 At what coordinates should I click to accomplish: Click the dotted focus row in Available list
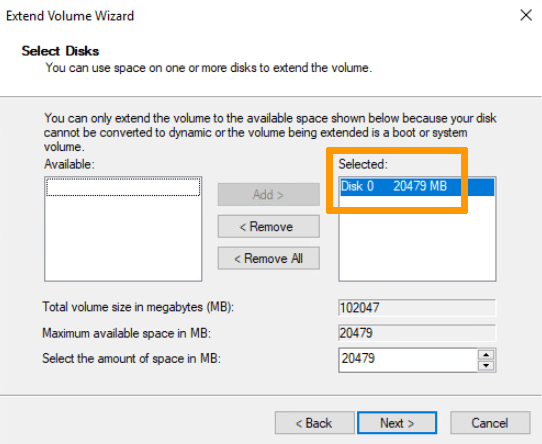[x=123, y=187]
